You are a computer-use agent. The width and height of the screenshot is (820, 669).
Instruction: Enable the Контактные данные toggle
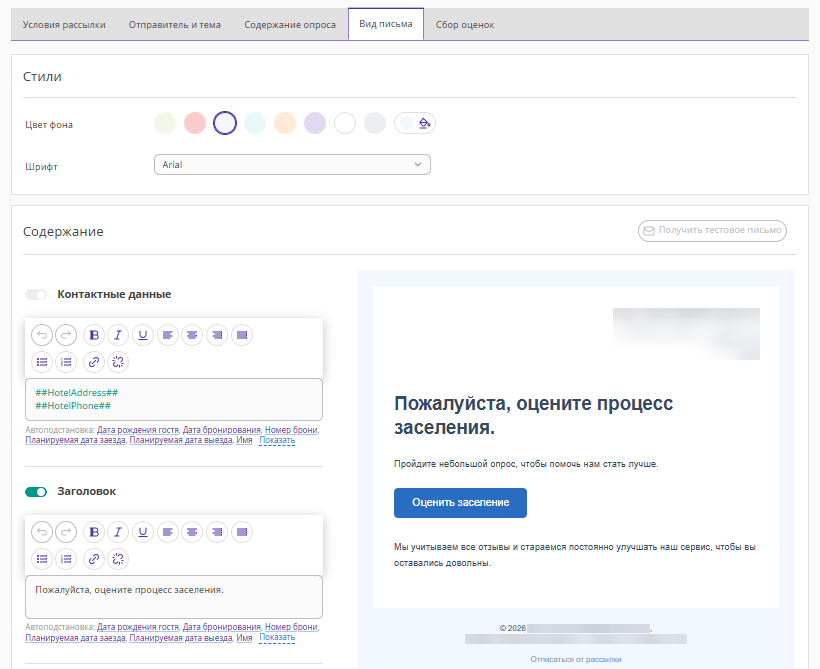click(x=36, y=295)
